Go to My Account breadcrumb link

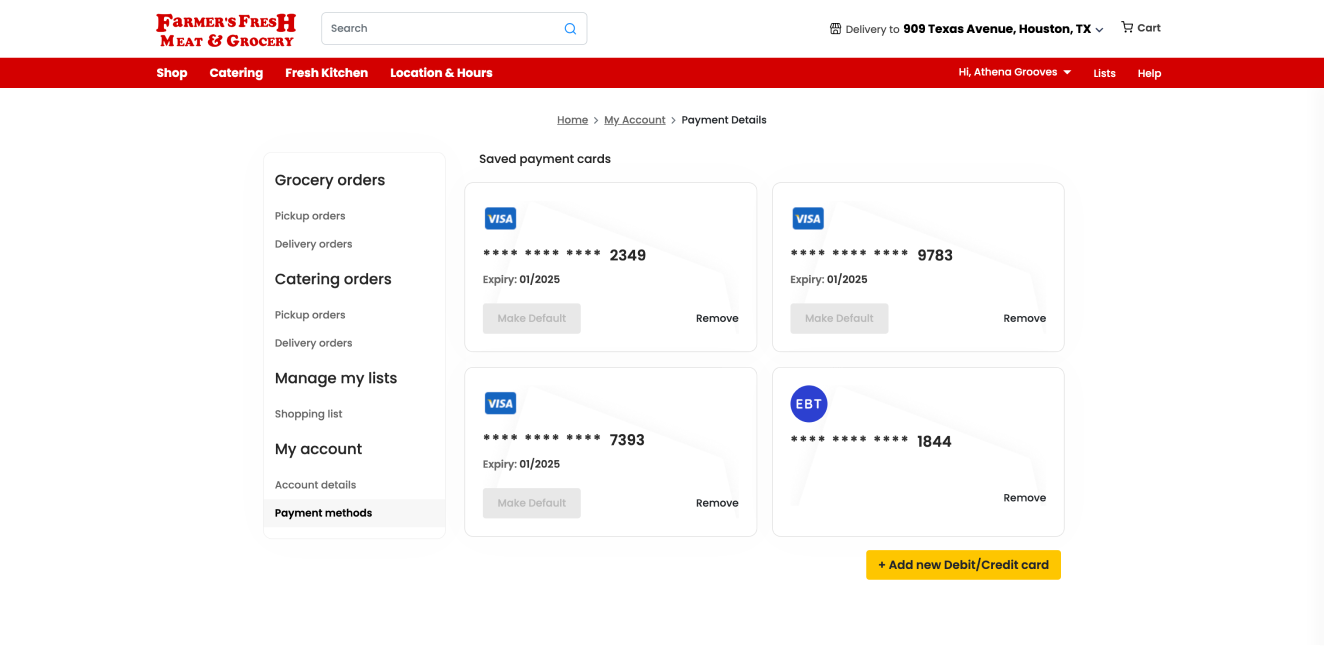[634, 120]
